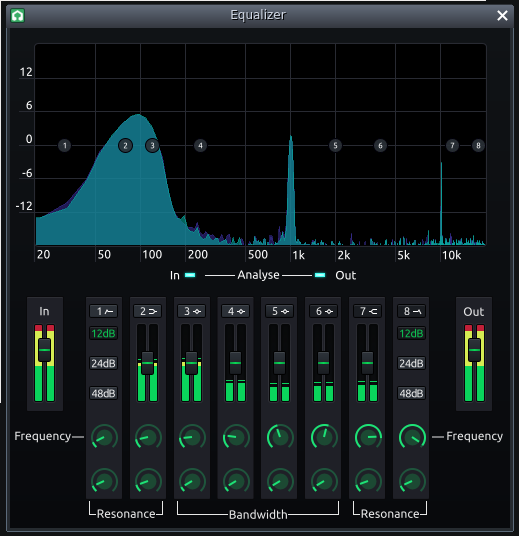This screenshot has width=519, height=536.
Task: Click band 3 frequency knob
Action: click(192, 437)
